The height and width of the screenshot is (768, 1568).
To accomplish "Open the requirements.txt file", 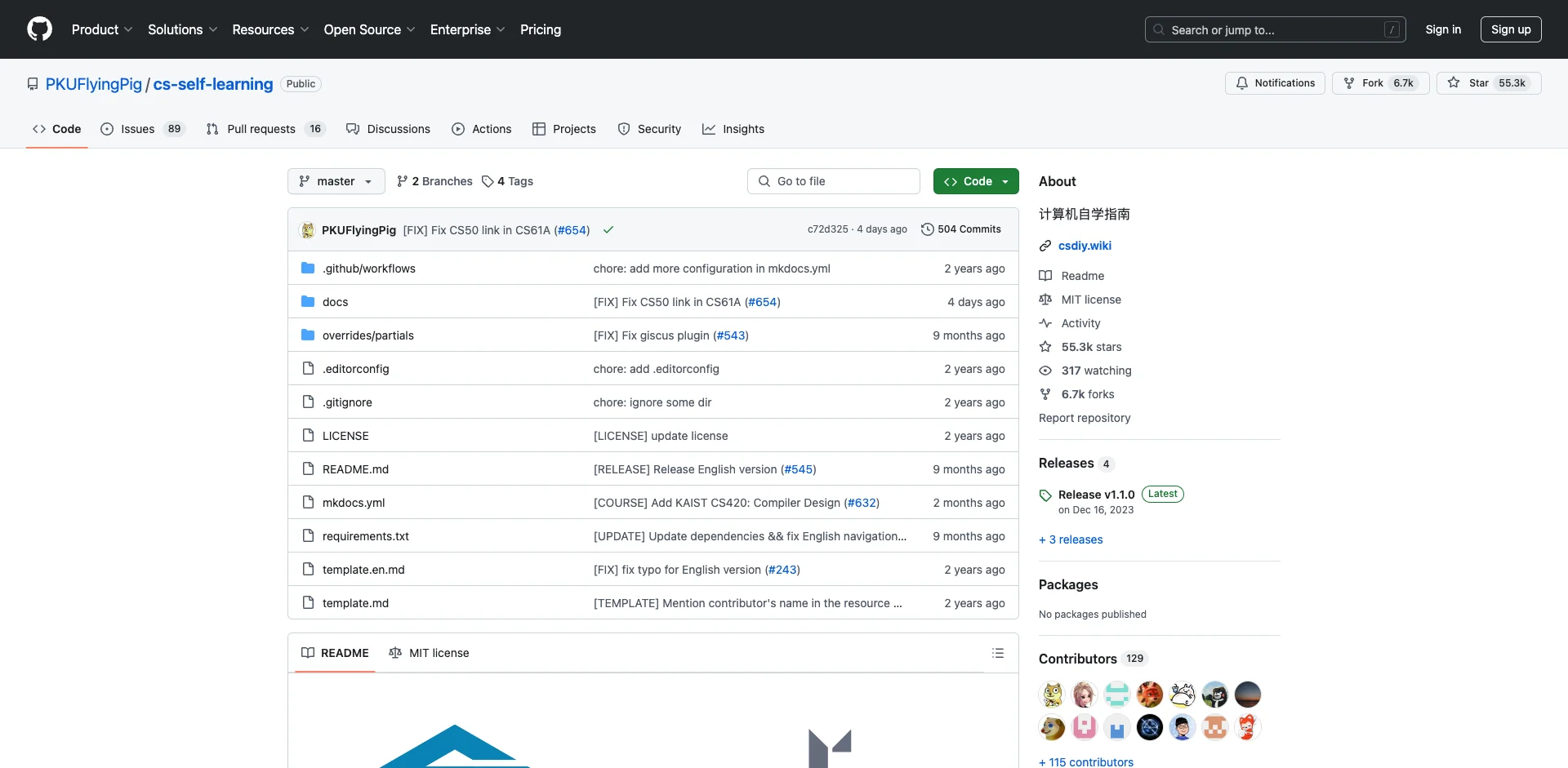I will pos(365,536).
